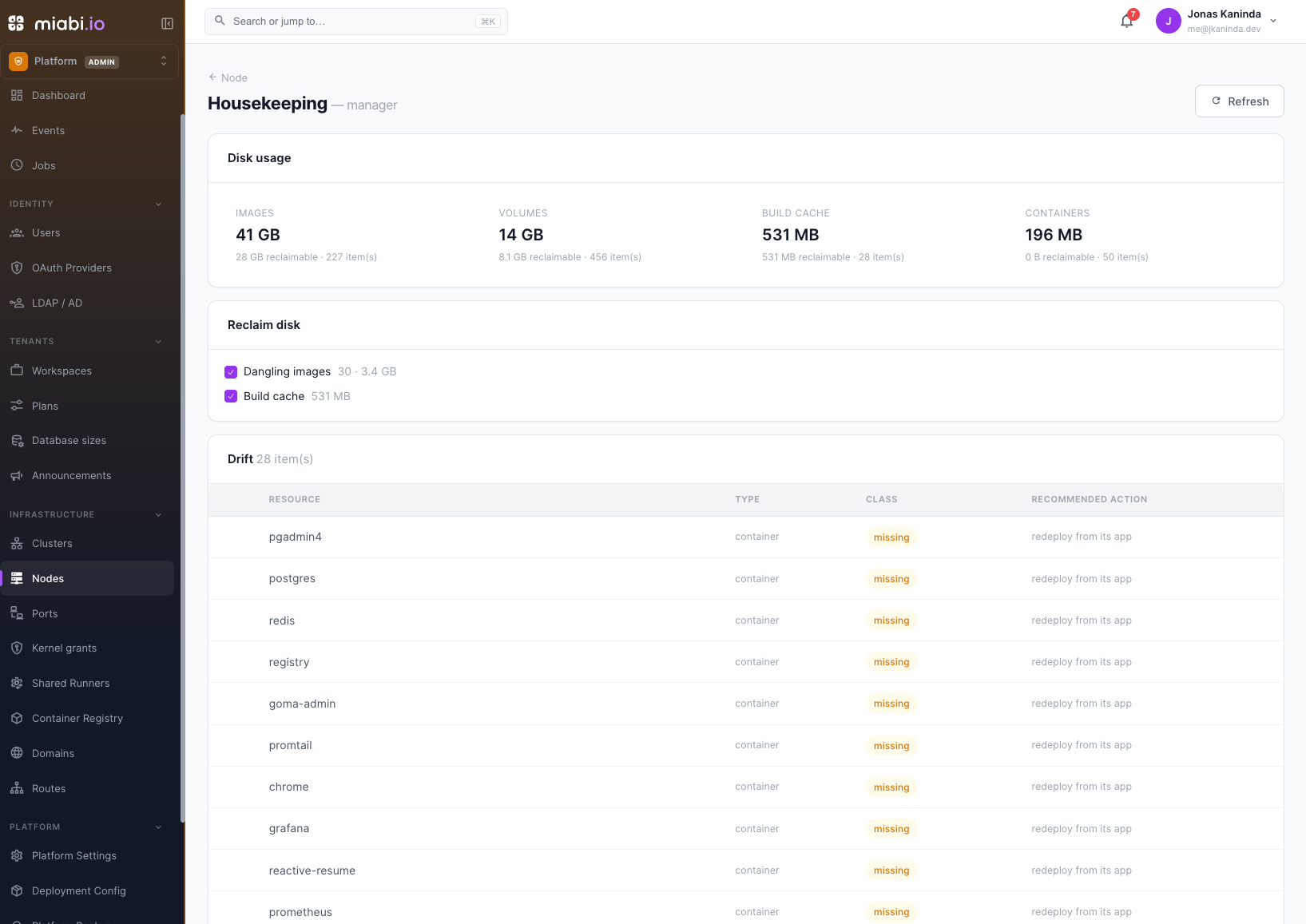The width and height of the screenshot is (1306, 924).
Task: Open Nodes in the sidebar
Action: (x=88, y=578)
